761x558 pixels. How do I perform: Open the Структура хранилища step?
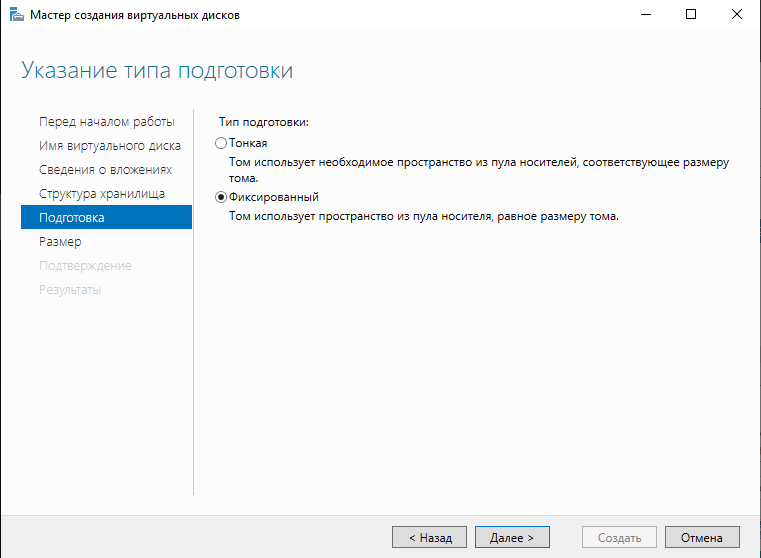[x=102, y=194]
